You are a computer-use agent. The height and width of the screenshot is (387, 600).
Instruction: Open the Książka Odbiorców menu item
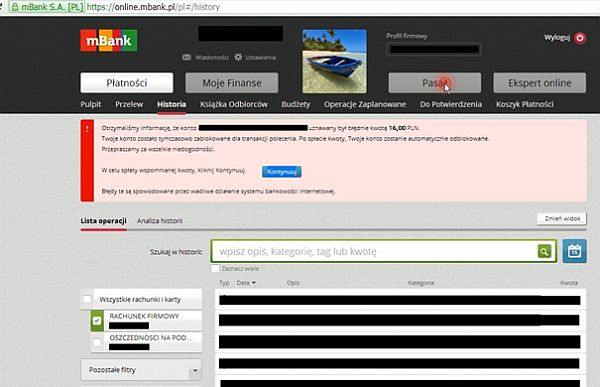click(x=234, y=104)
